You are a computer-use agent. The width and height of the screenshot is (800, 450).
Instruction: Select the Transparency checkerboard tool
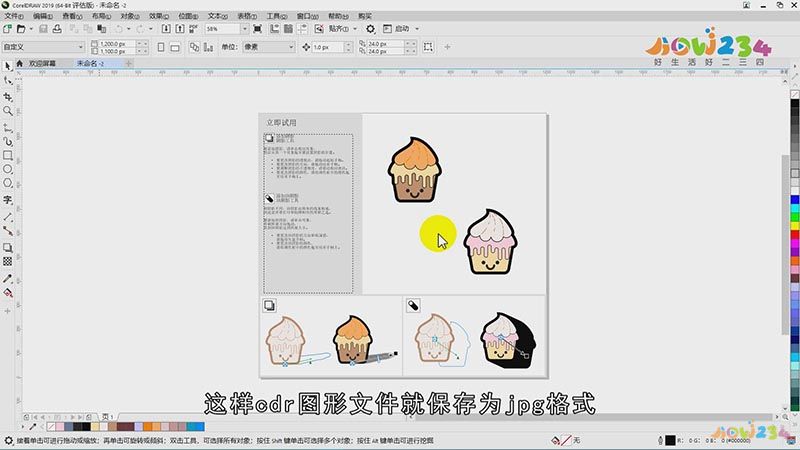click(8, 261)
